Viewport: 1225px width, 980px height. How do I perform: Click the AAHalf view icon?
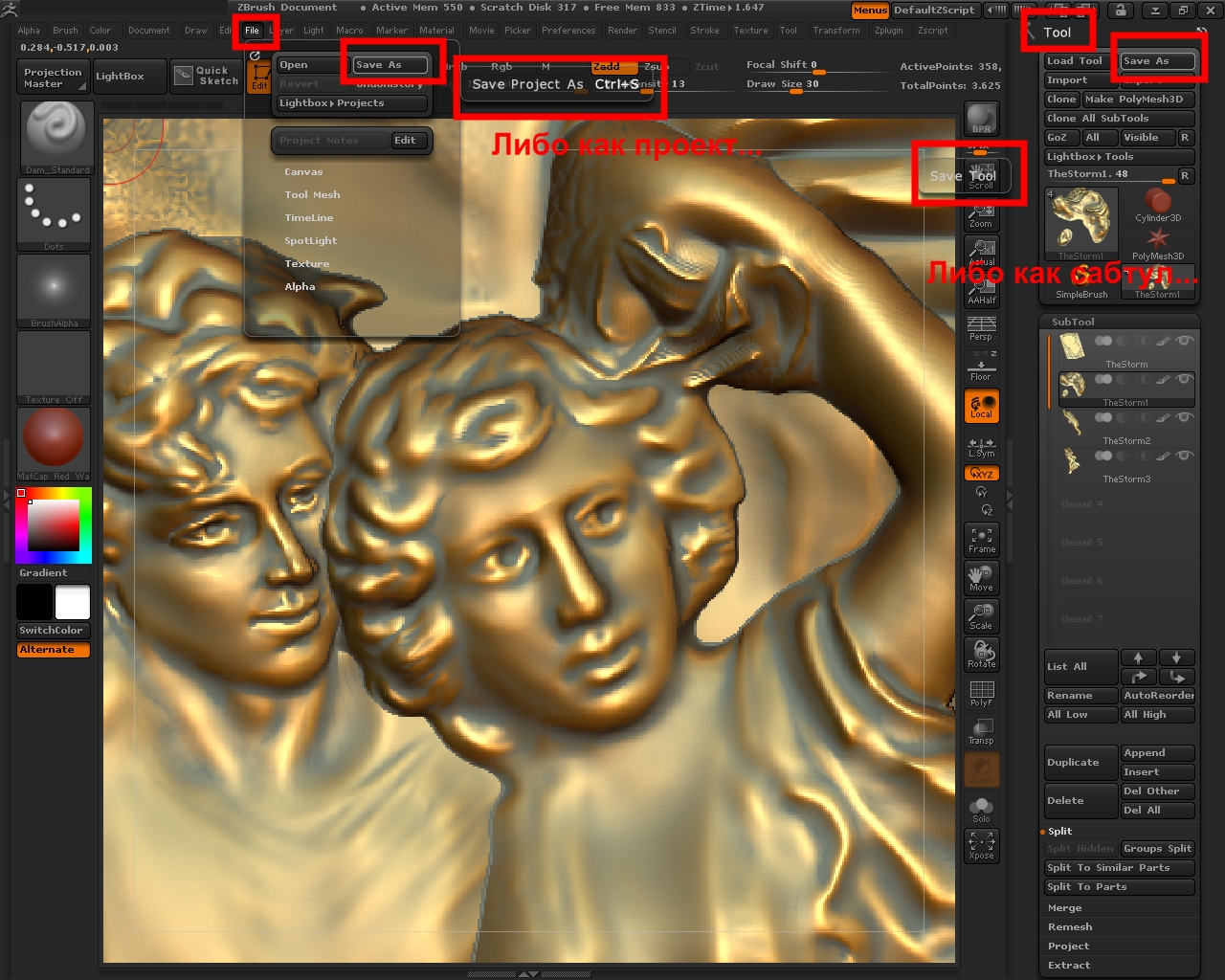(982, 291)
